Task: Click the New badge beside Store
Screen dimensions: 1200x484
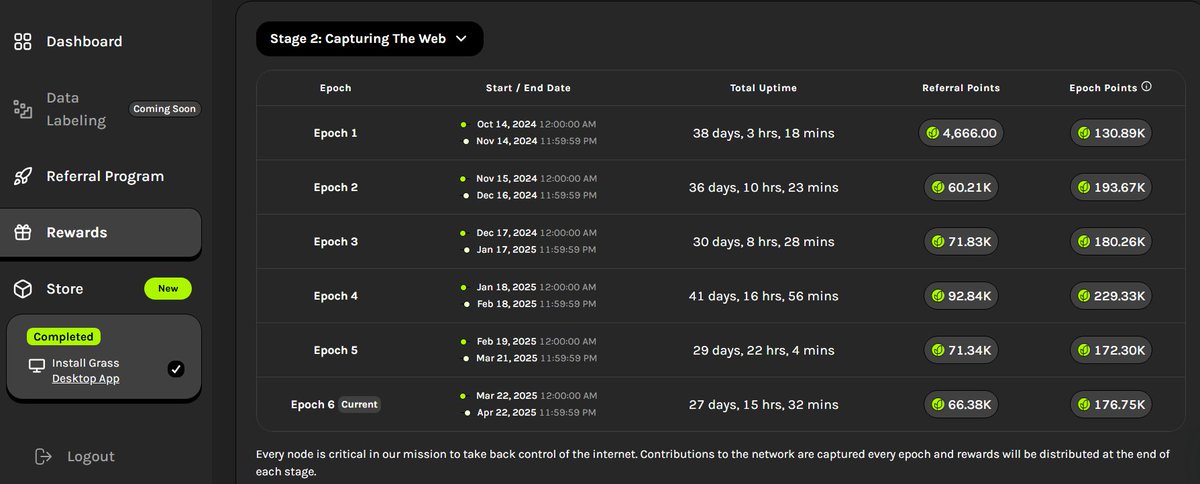Action: coord(168,288)
